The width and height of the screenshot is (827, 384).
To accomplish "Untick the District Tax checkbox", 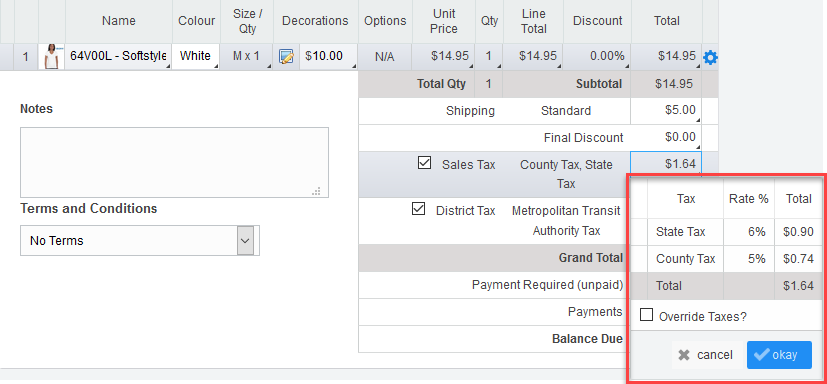I will pos(418,209).
